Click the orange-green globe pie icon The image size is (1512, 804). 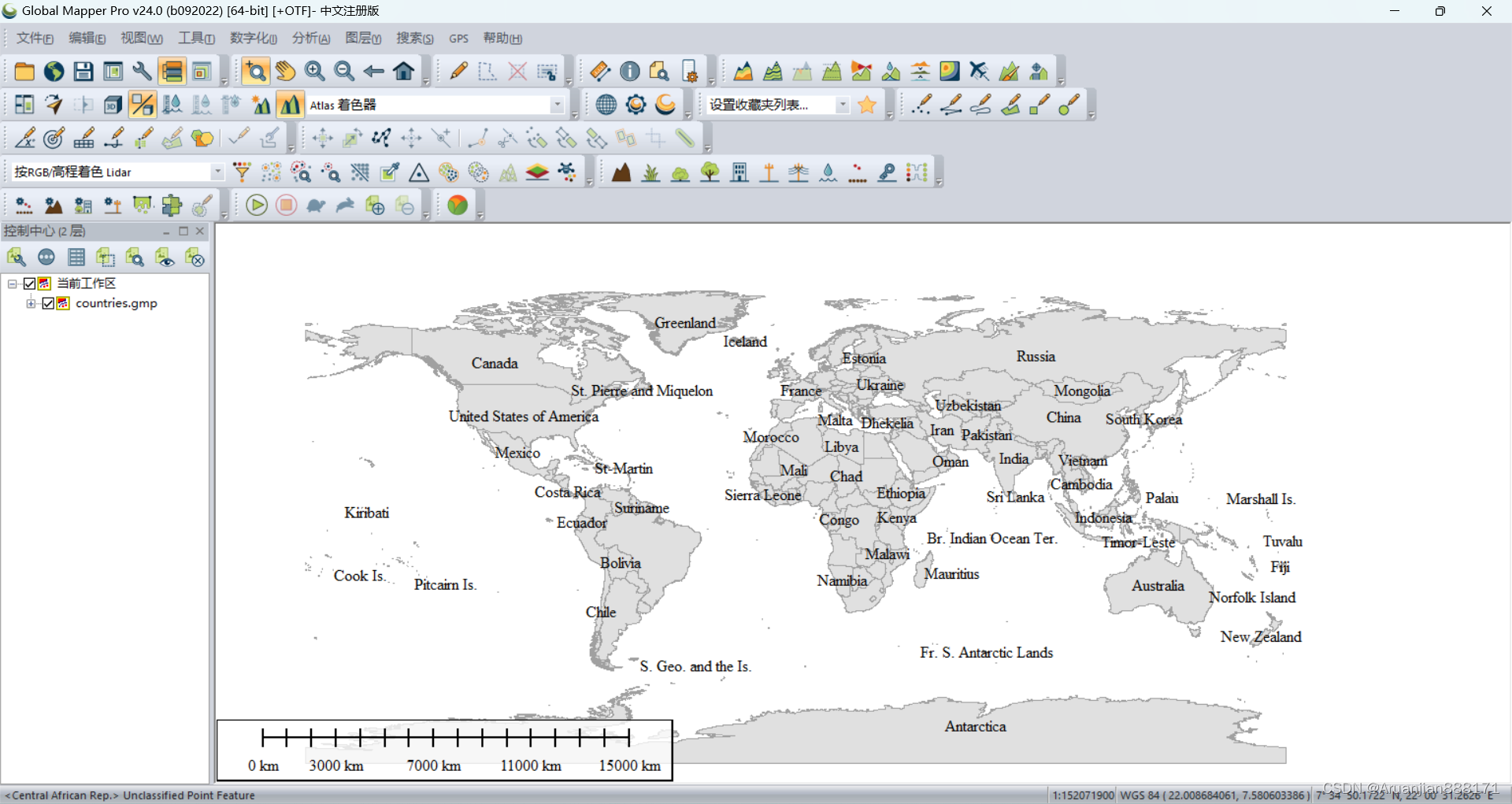tap(458, 206)
